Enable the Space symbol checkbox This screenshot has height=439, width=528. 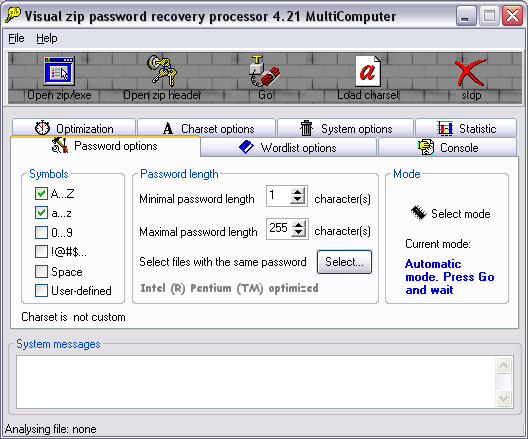(41, 271)
